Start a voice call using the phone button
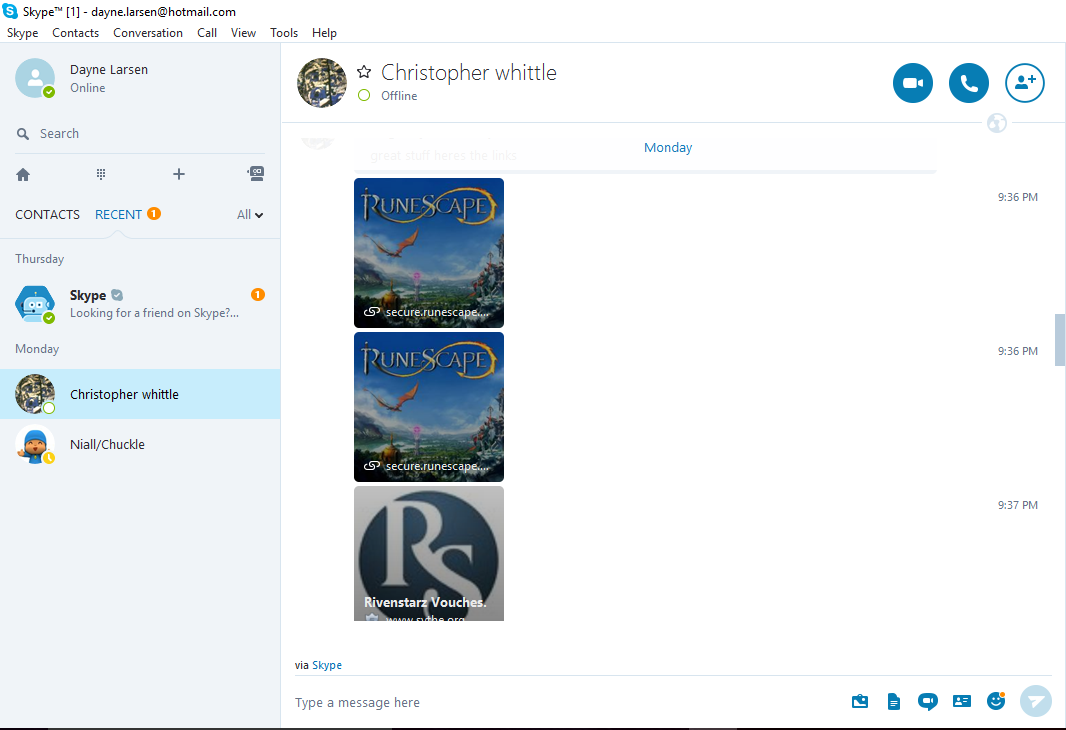The width and height of the screenshot is (1066, 730). click(x=968, y=83)
